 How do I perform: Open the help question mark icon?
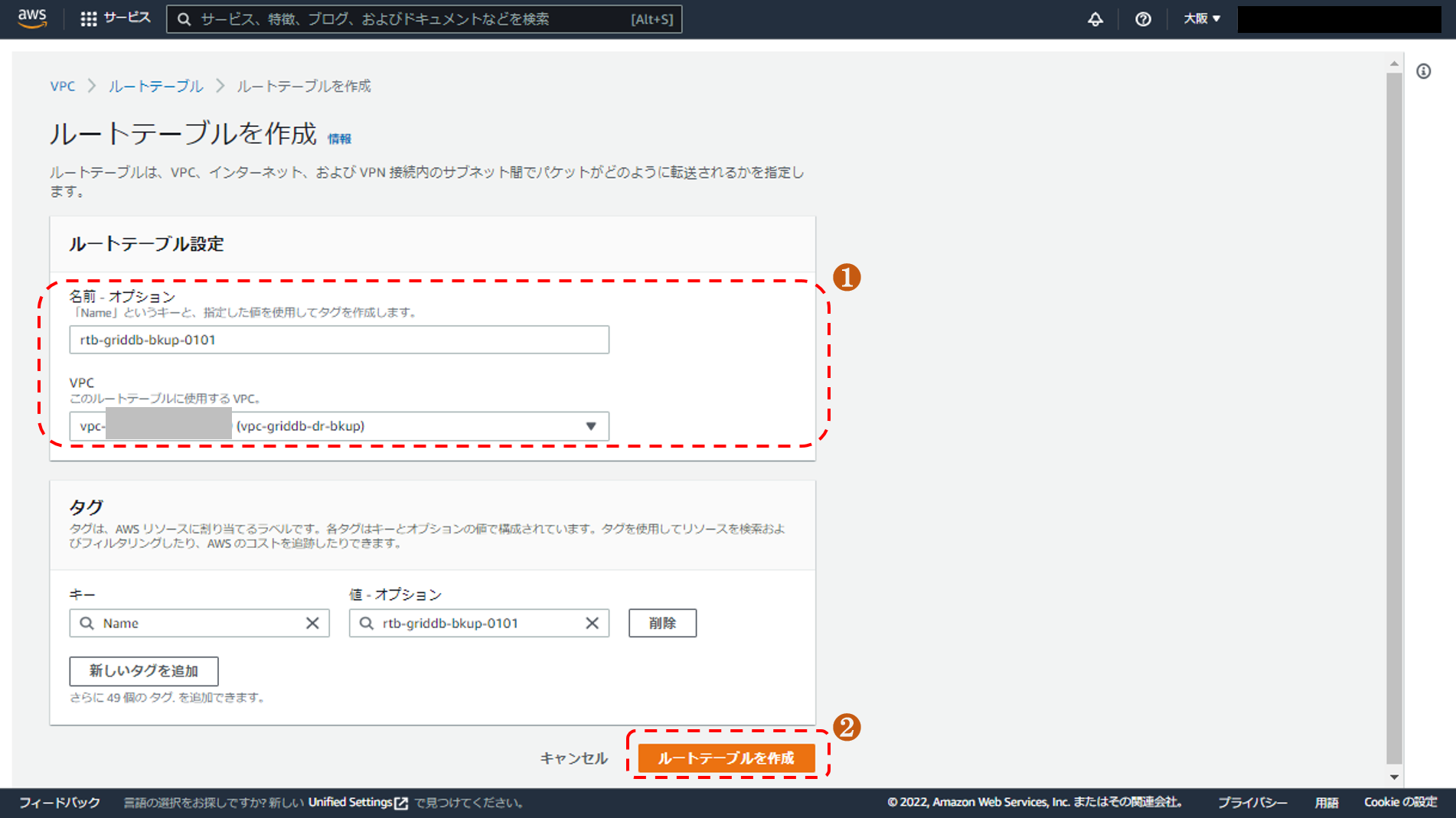tap(1142, 19)
